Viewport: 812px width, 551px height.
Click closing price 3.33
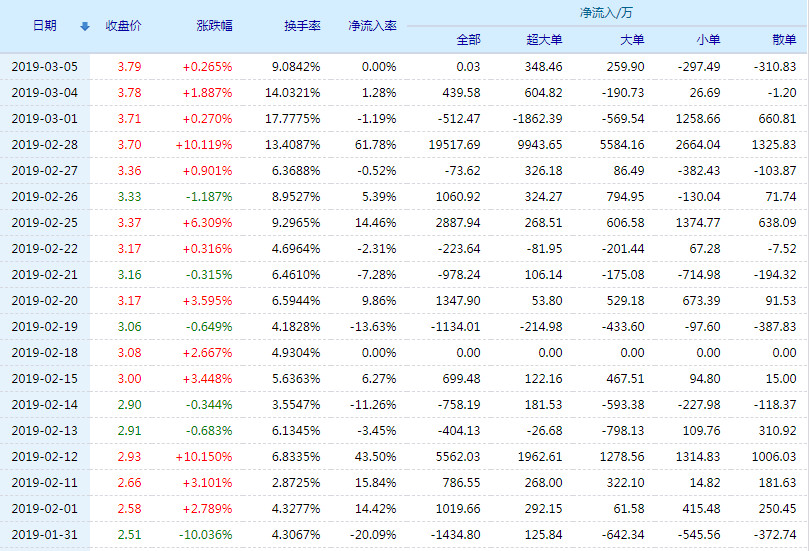pos(129,197)
